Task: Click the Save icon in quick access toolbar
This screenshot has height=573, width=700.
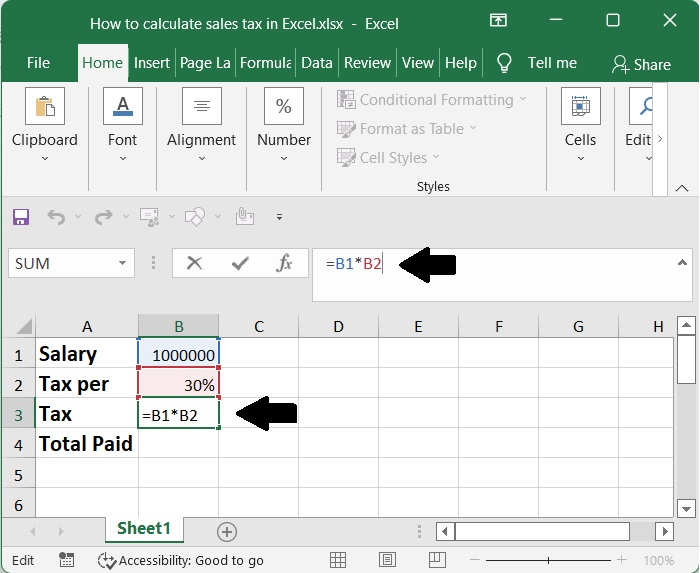Action: pyautogui.click(x=21, y=216)
